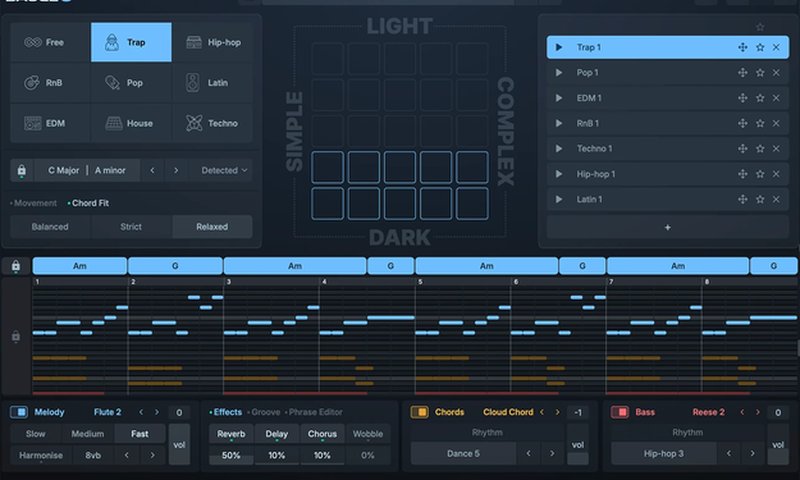Click the lock icon left of chord track
Image resolution: width=800 pixels, height=480 pixels.
[x=16, y=266]
